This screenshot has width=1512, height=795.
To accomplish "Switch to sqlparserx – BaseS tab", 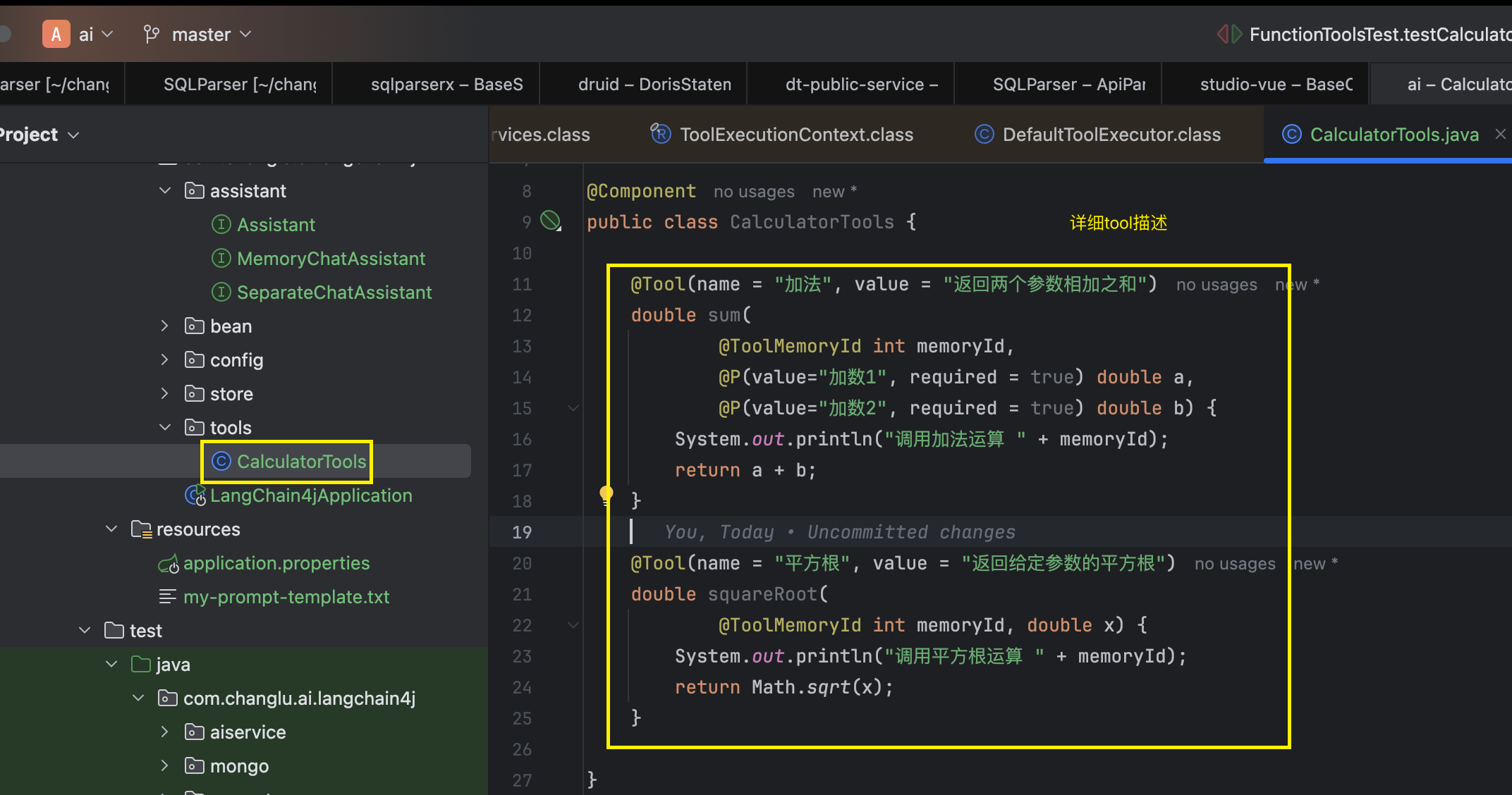I will (x=437, y=84).
